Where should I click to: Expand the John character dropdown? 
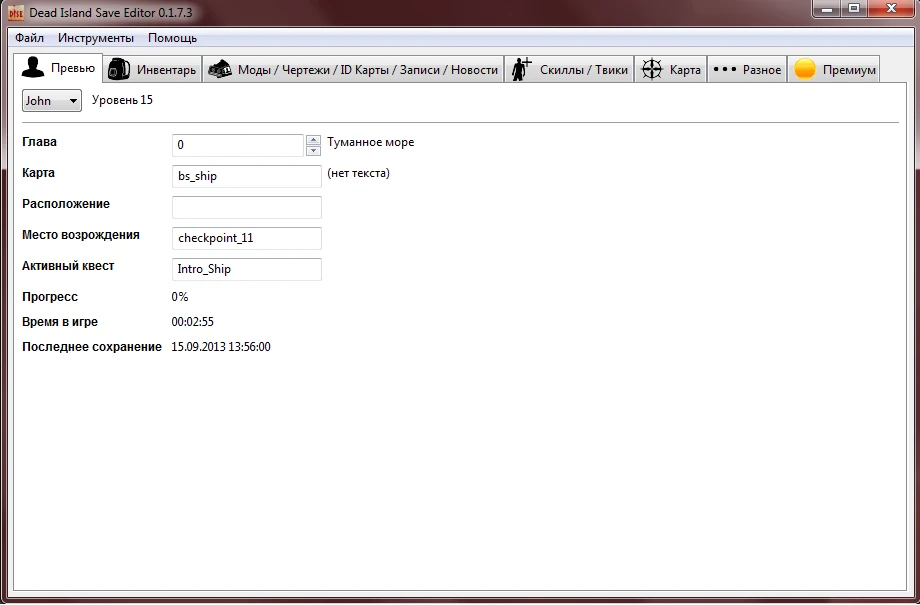(52, 100)
